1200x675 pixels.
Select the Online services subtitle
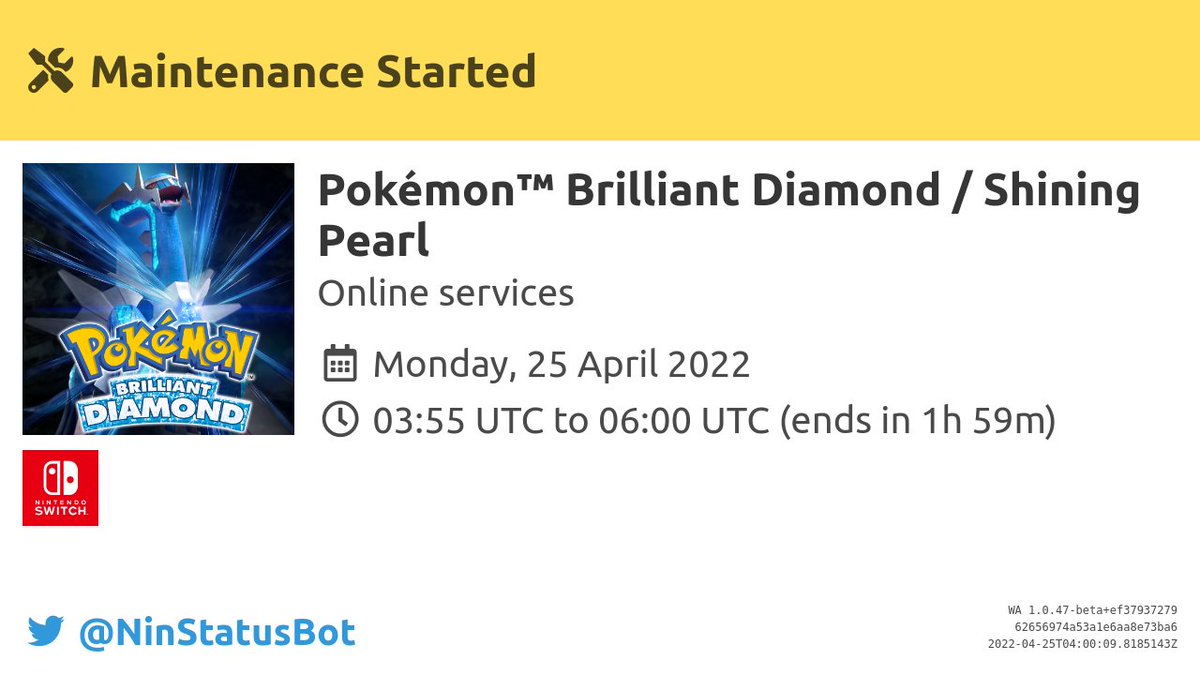coord(446,293)
